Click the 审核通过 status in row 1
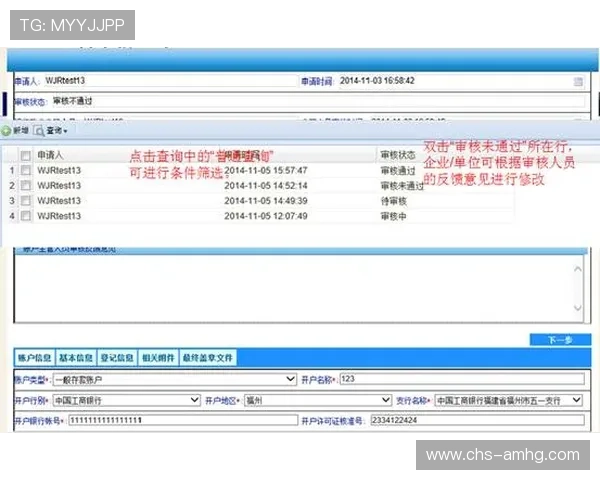Image resolution: width=600 pixels, height=480 pixels. (398, 171)
